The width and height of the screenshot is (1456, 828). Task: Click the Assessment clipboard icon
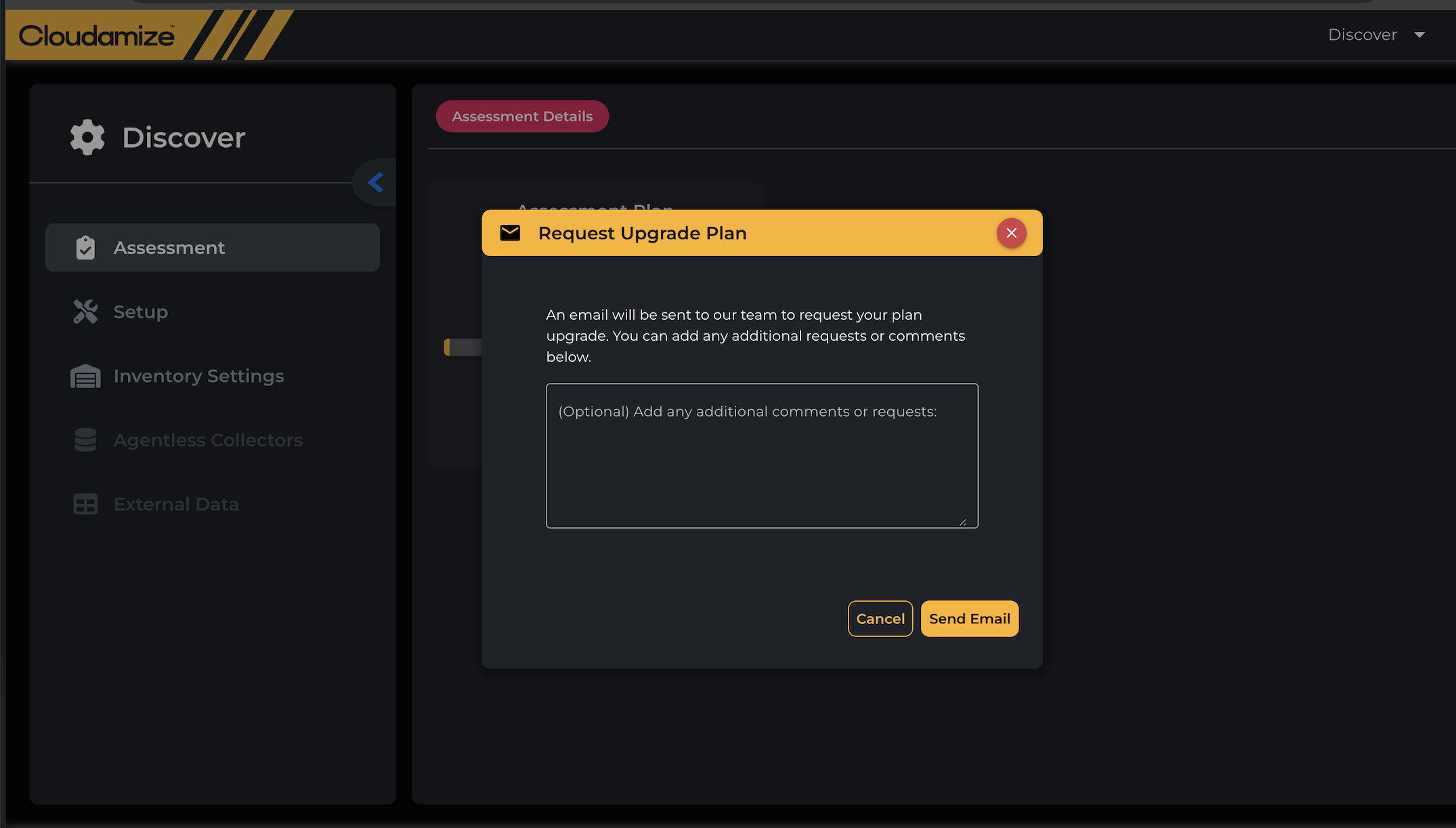pyautogui.click(x=85, y=248)
